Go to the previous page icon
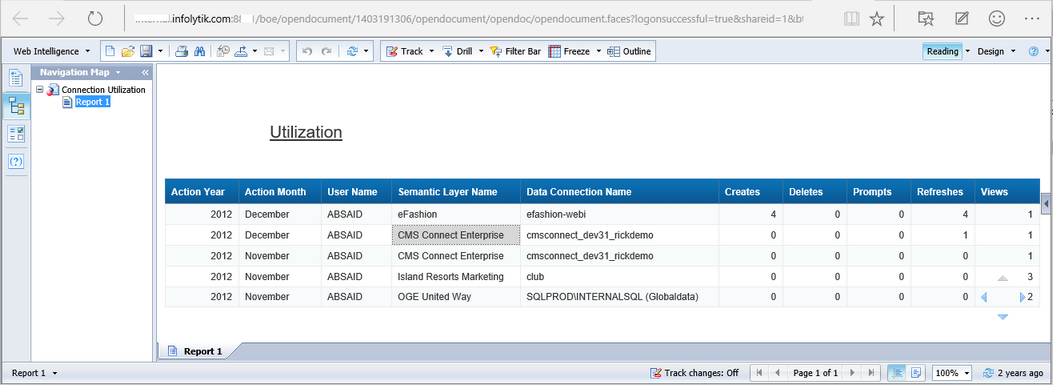 (778, 373)
